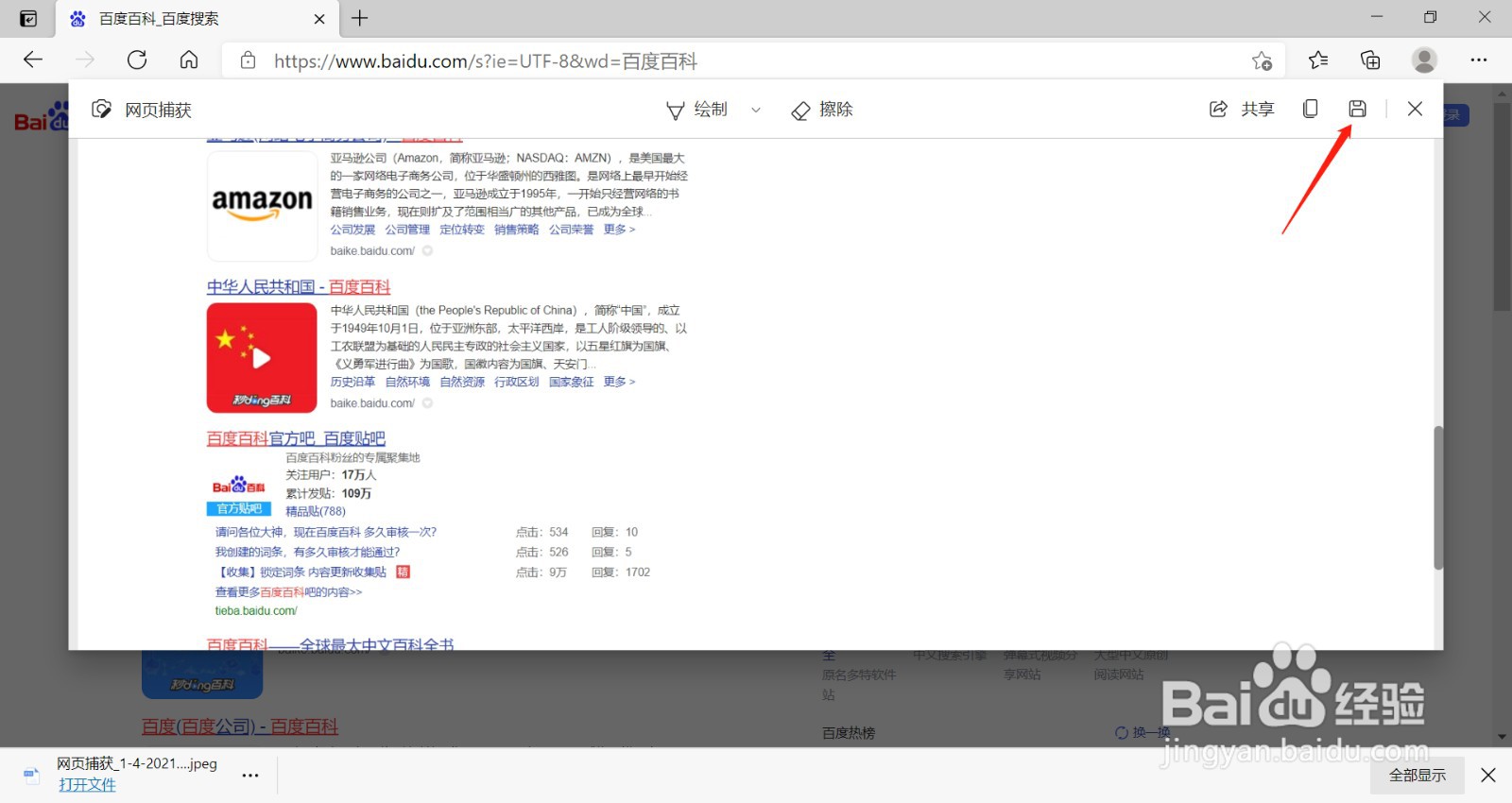This screenshot has width=1512, height=803.
Task: Open 公司荣誉 sublink
Action: pos(572,230)
